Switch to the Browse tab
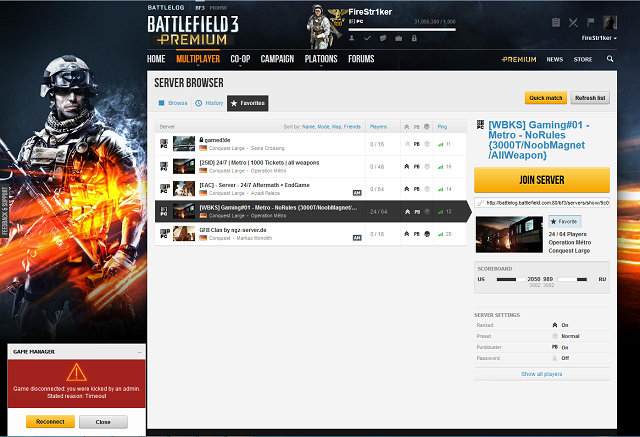 [x=173, y=103]
